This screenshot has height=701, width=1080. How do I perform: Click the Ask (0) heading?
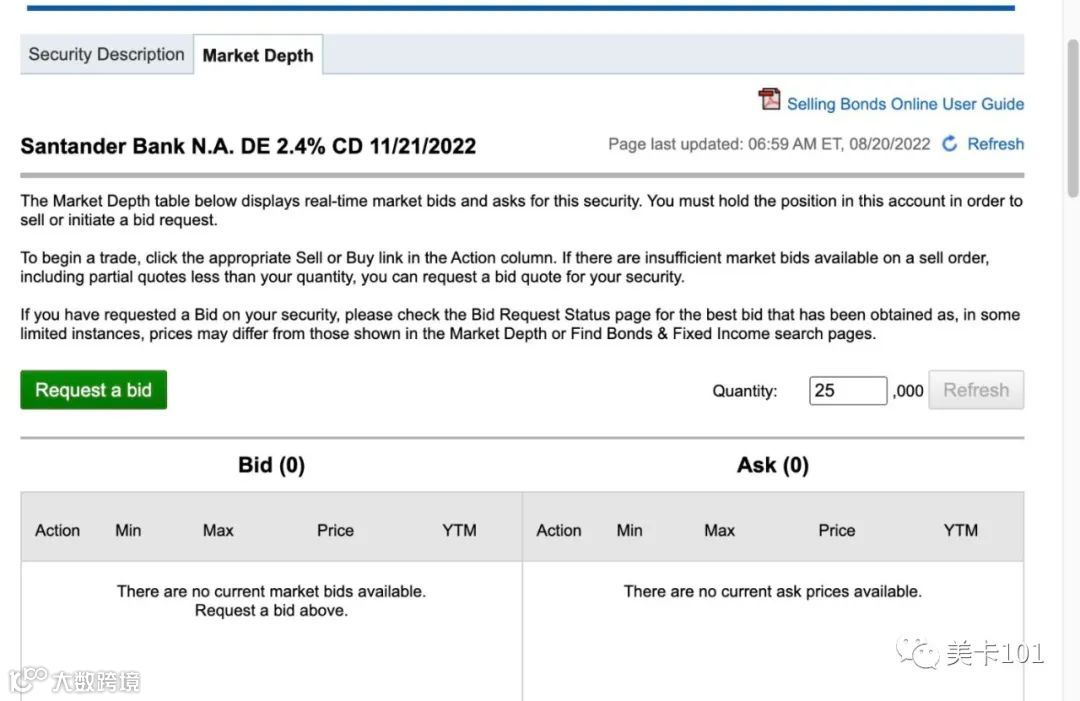tap(773, 465)
